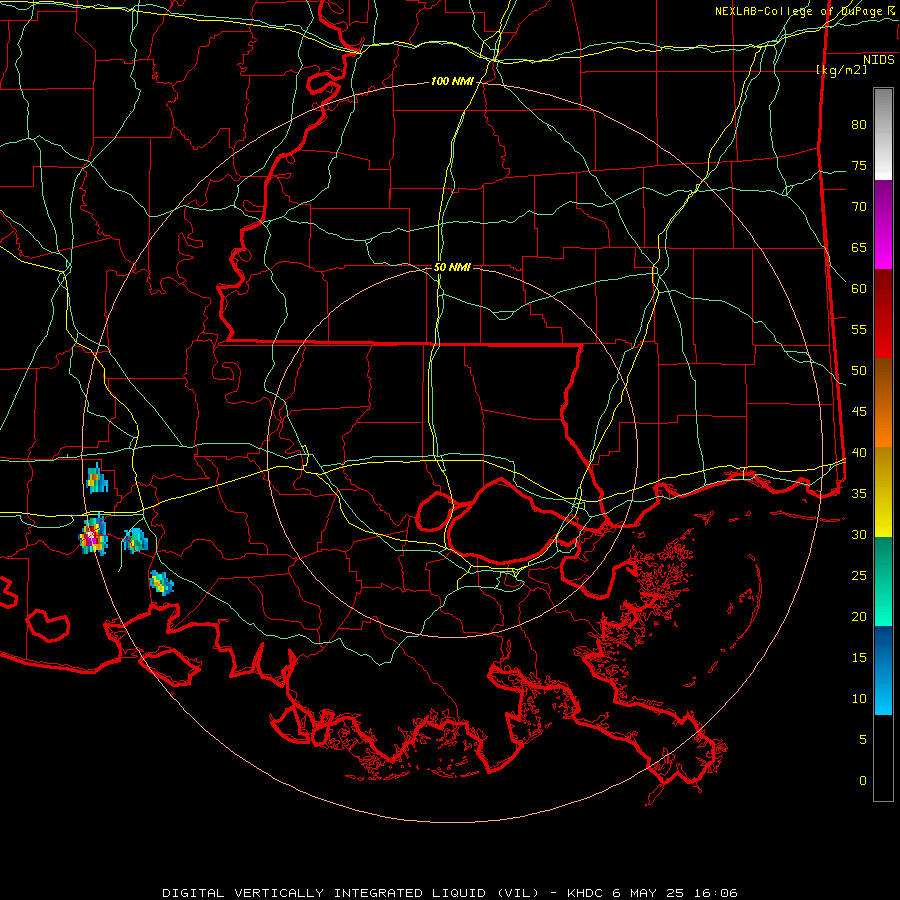Click the 50 value on the color scale

tap(859, 370)
